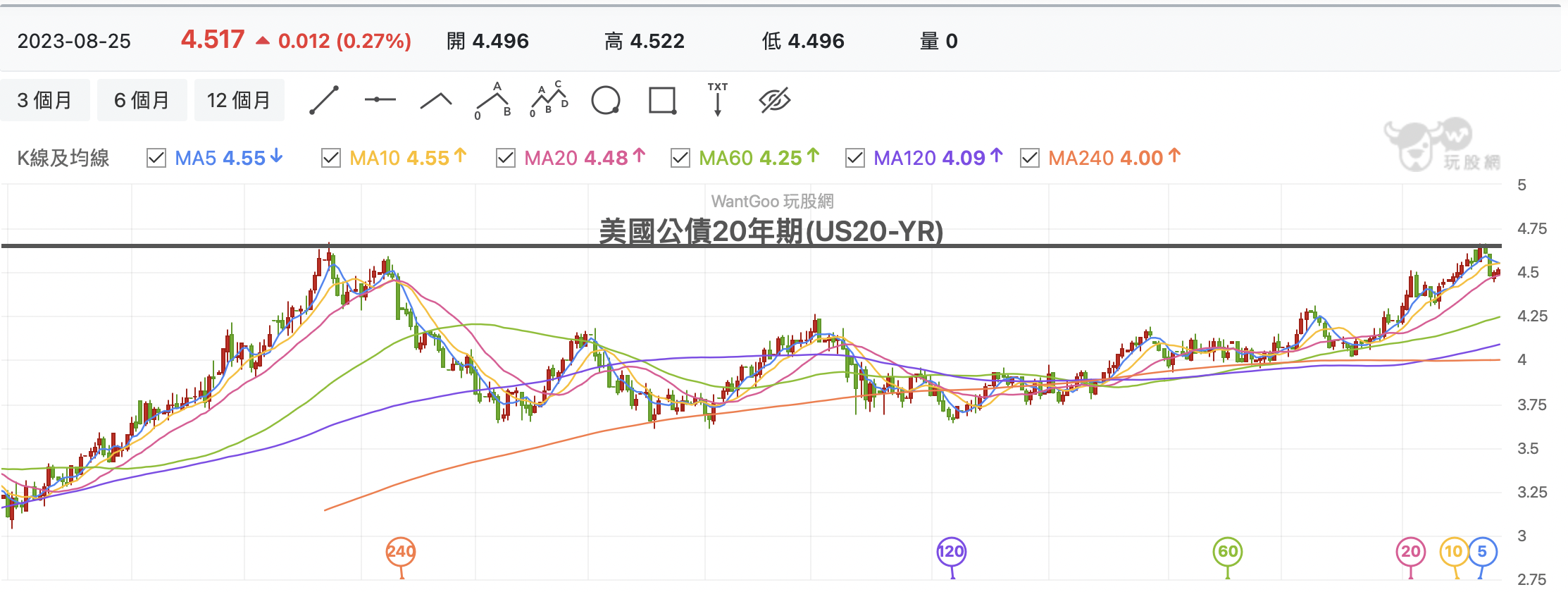Click the WantGoo 玩股網 chart caption
Image resolution: width=1568 pixels, height=592 pixels.
pyautogui.click(x=772, y=202)
